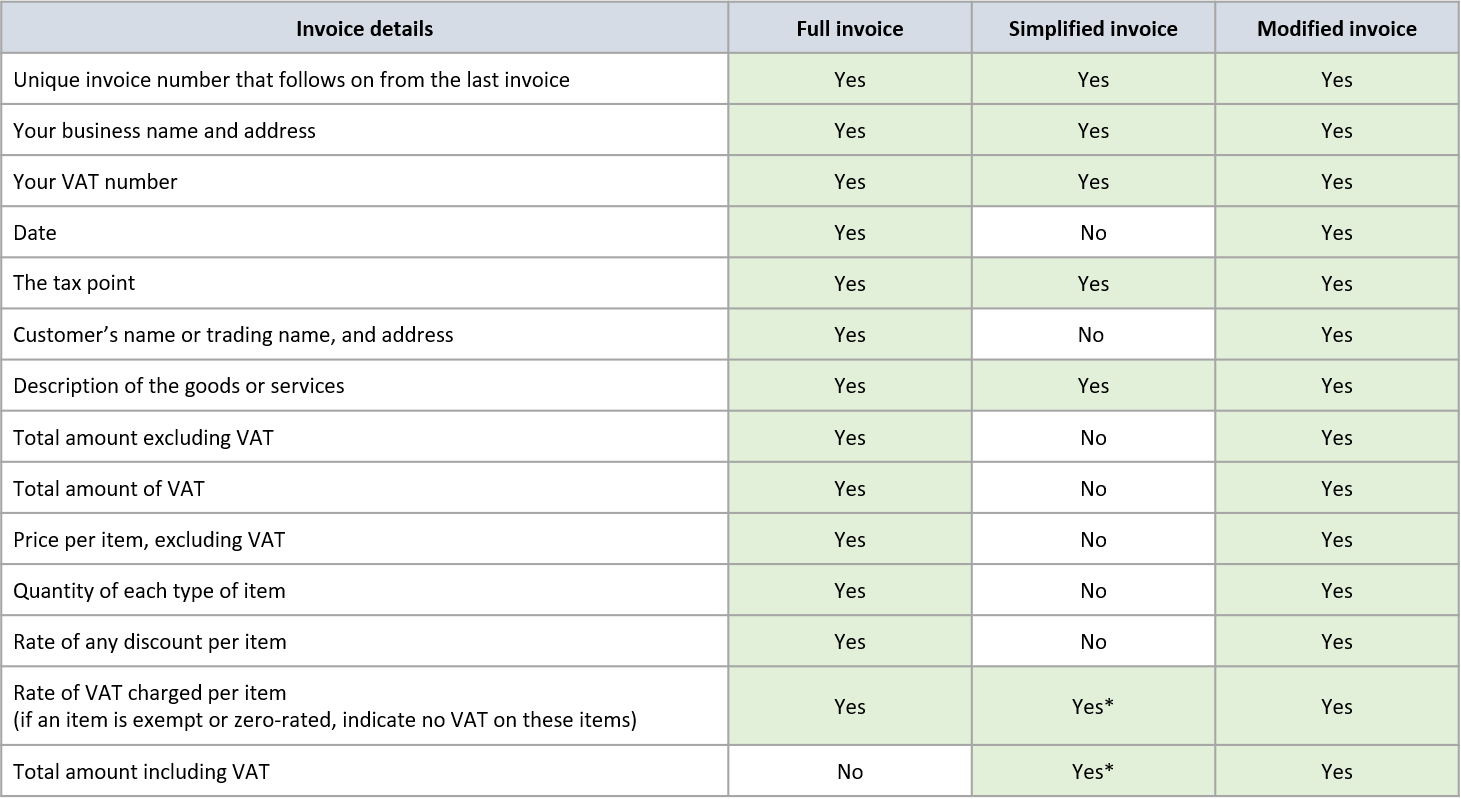Click Full invoice "Yes" for Total amount excluding VAT
Viewport: 1461px width, 799px height.
coord(849,438)
